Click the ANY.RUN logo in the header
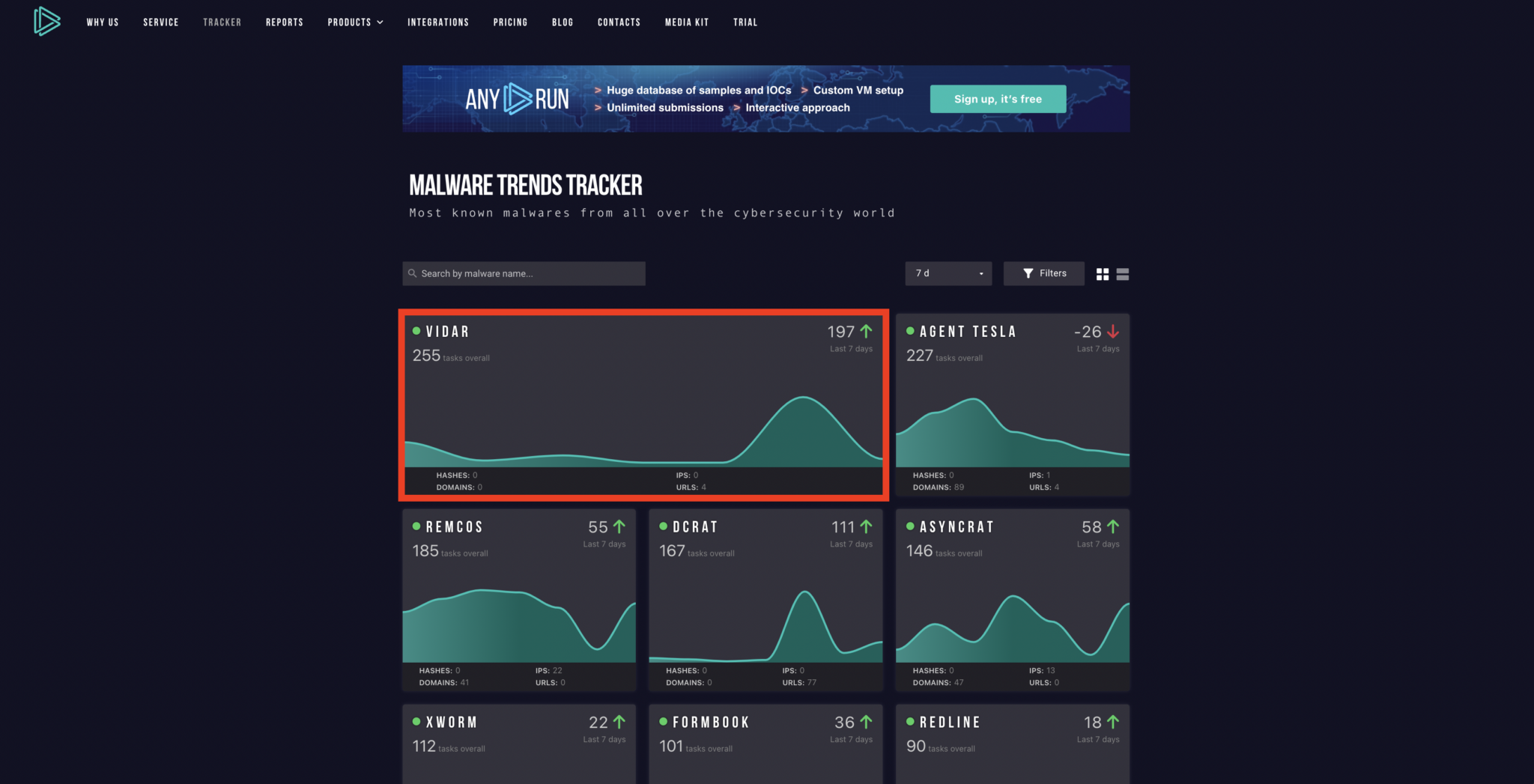Image resolution: width=1534 pixels, height=784 pixels. click(x=46, y=22)
